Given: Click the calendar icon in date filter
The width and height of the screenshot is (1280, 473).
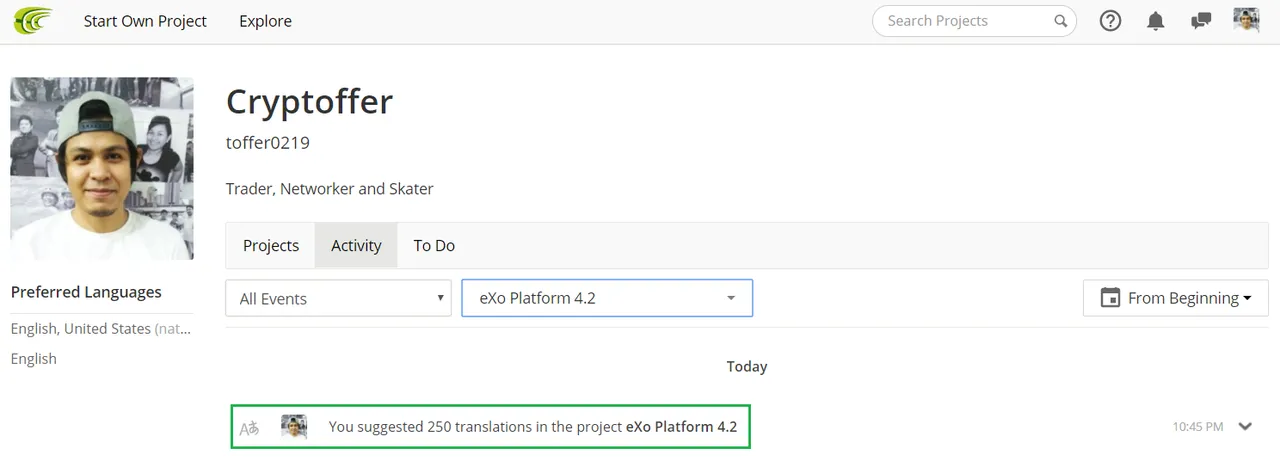Looking at the screenshot, I should coord(1109,298).
